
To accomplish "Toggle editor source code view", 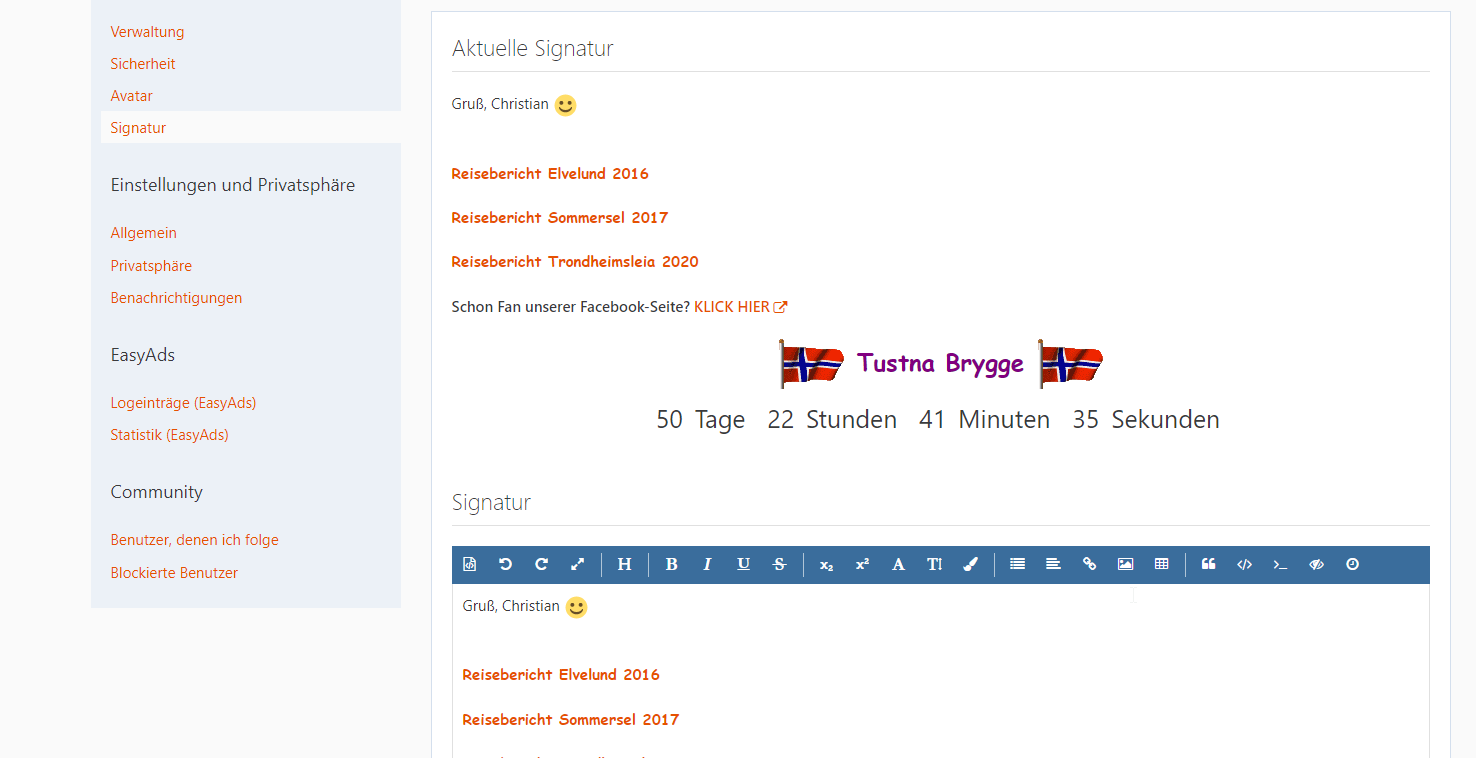I will 470,565.
